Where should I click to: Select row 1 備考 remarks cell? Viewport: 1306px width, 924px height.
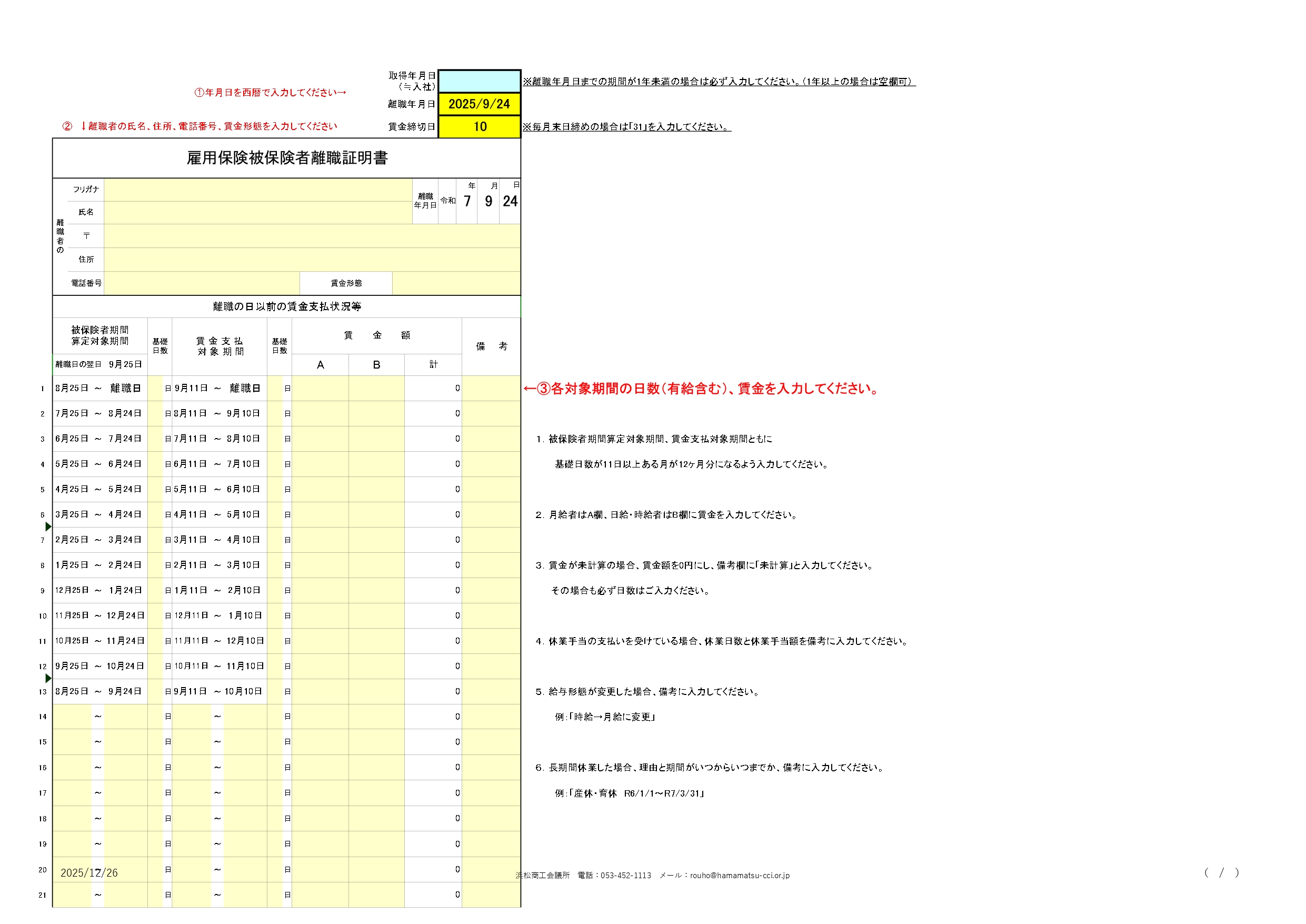(491, 388)
